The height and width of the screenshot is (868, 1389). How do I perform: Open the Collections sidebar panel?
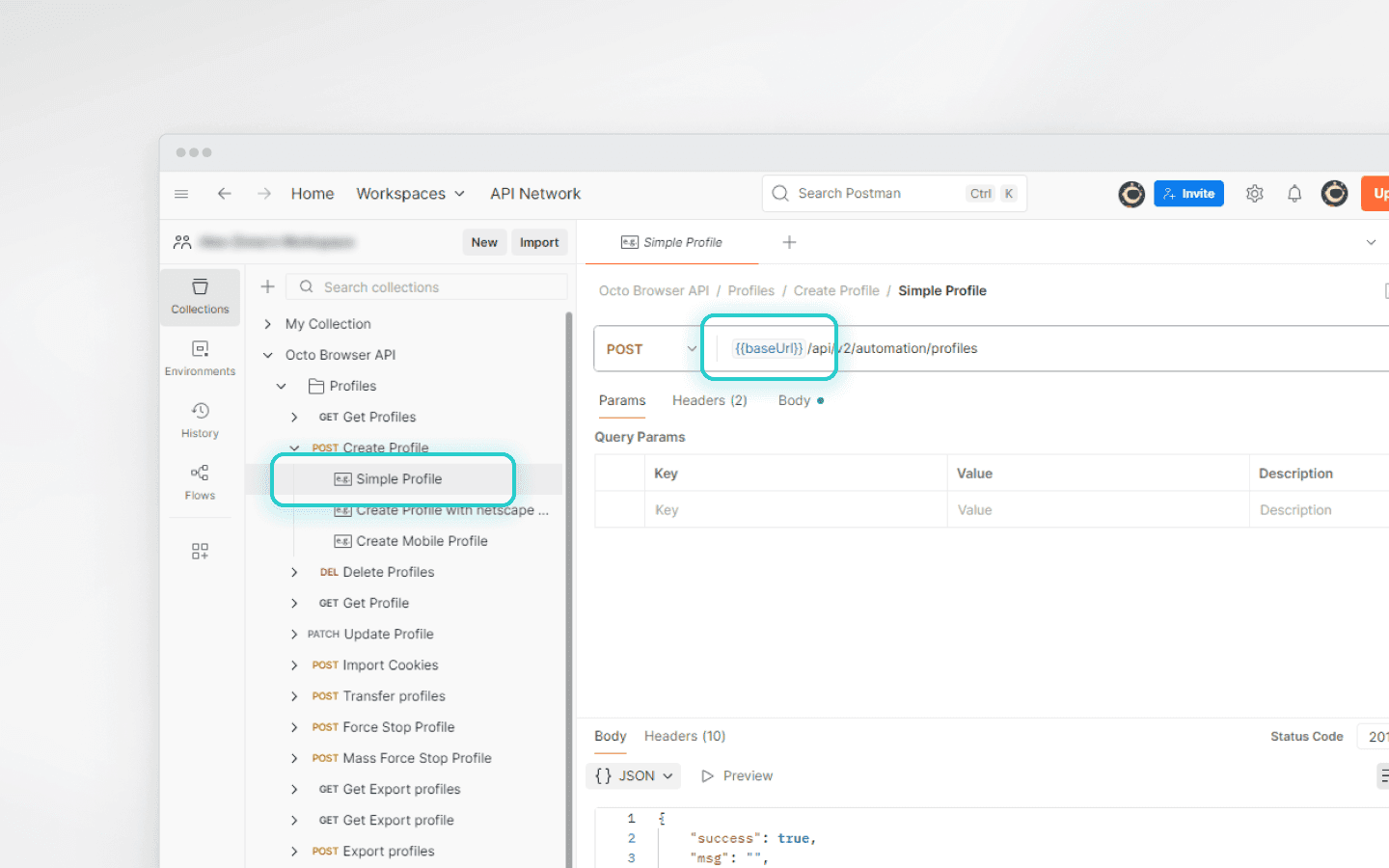coord(200,297)
